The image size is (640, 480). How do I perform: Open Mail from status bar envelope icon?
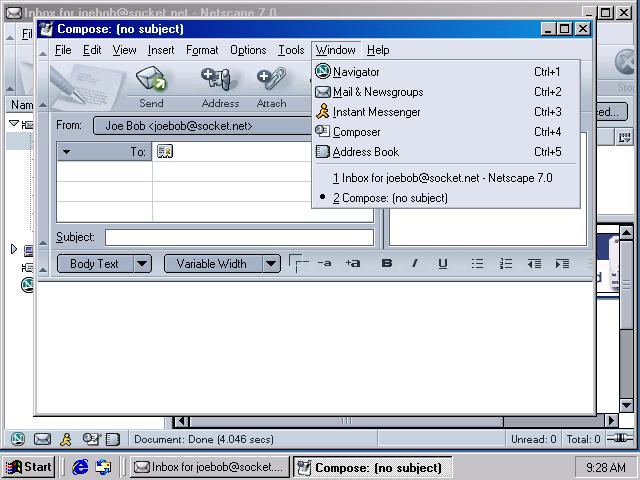tap(42, 439)
